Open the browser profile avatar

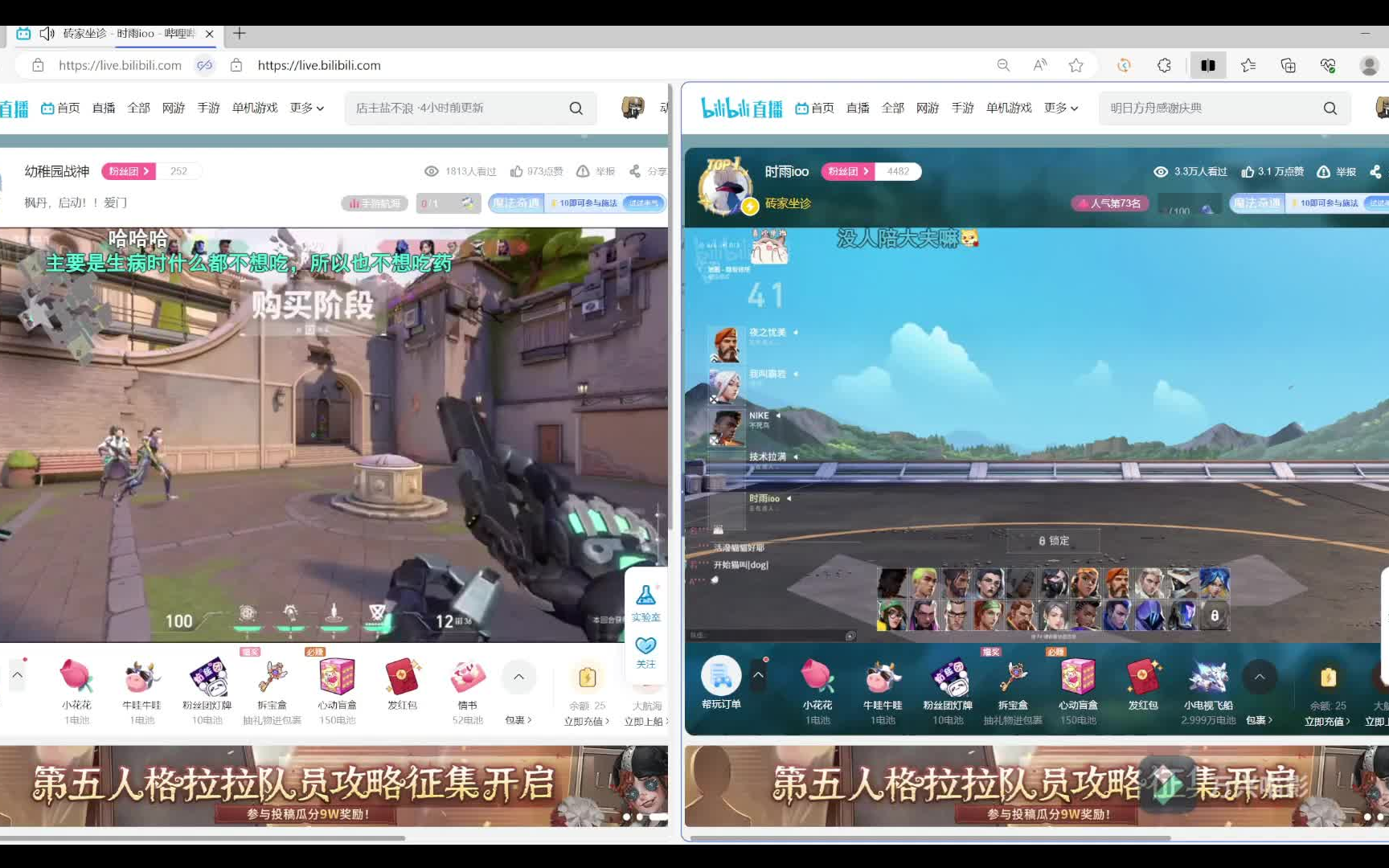click(1369, 65)
